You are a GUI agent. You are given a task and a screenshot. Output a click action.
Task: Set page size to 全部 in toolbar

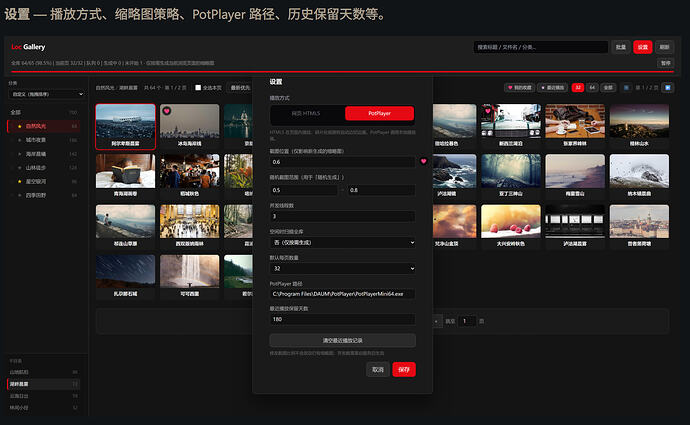[608, 88]
